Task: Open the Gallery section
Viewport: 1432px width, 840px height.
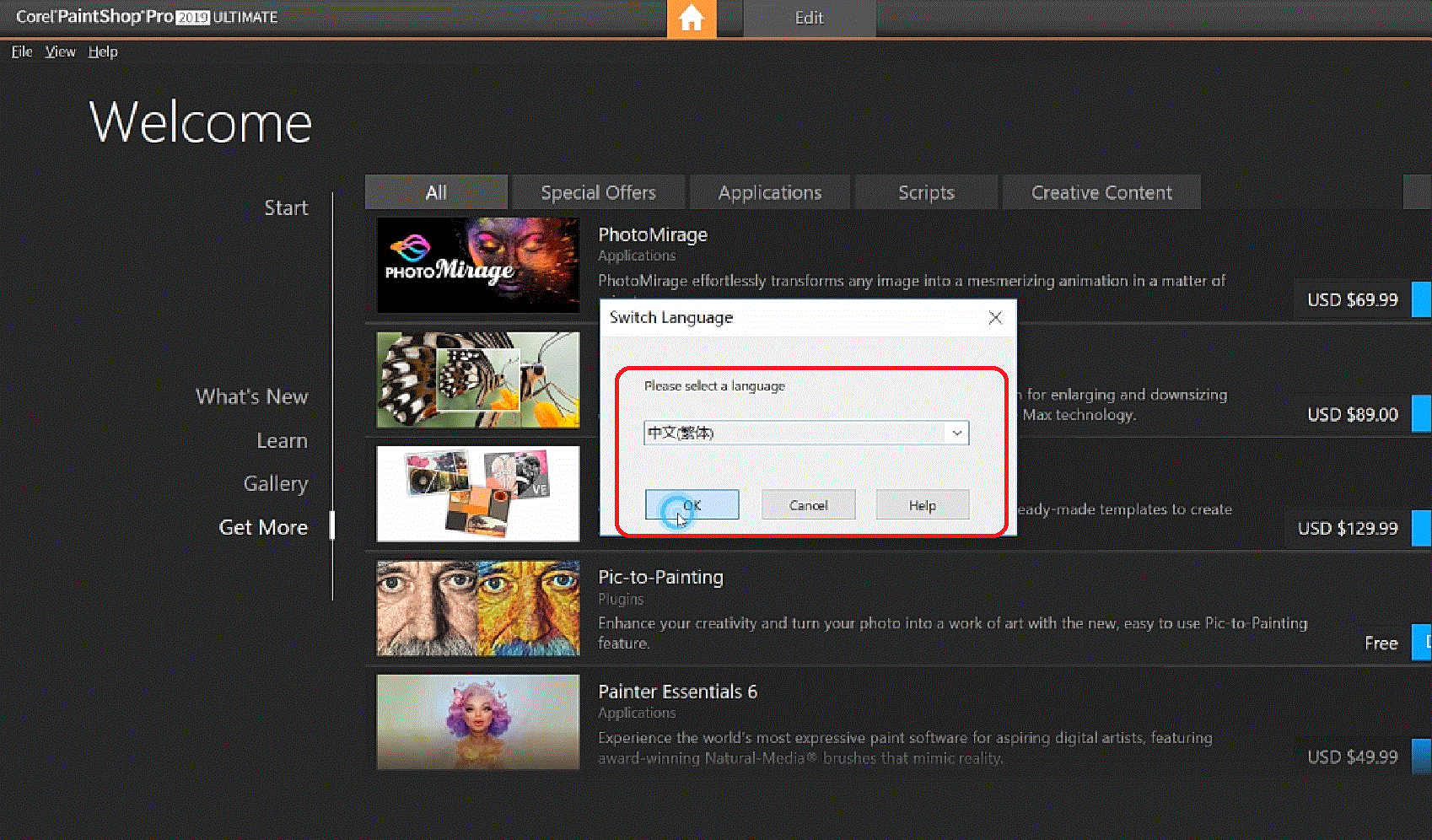Action: (x=276, y=484)
